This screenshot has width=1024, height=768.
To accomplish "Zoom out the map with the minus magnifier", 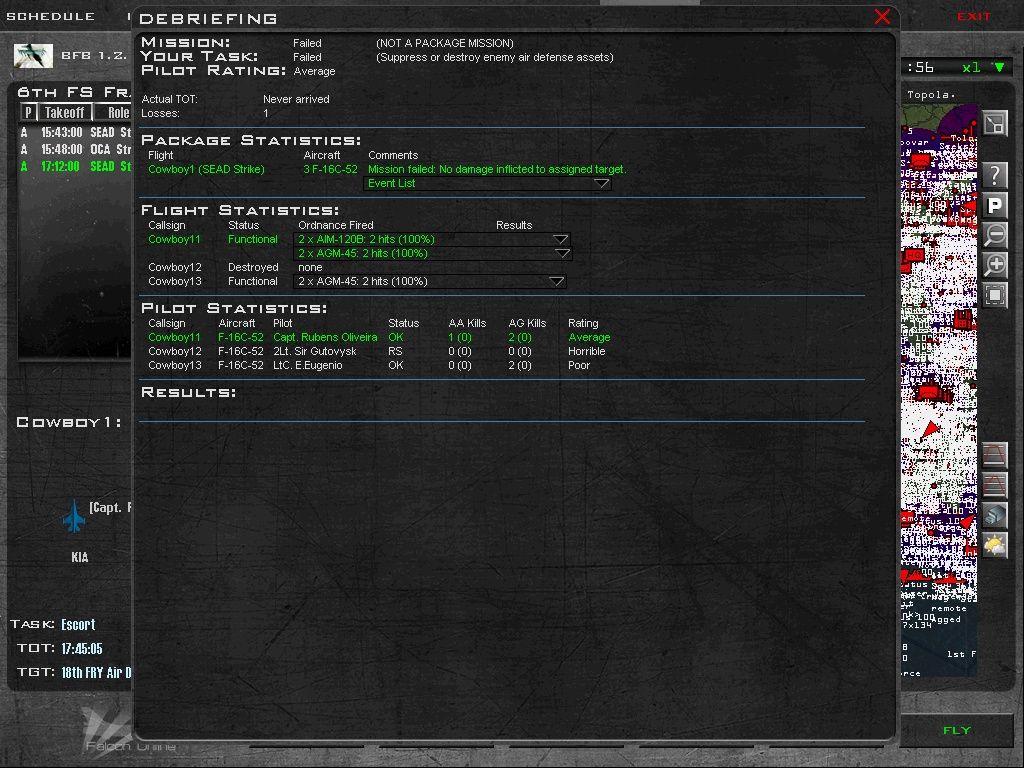I will (995, 235).
